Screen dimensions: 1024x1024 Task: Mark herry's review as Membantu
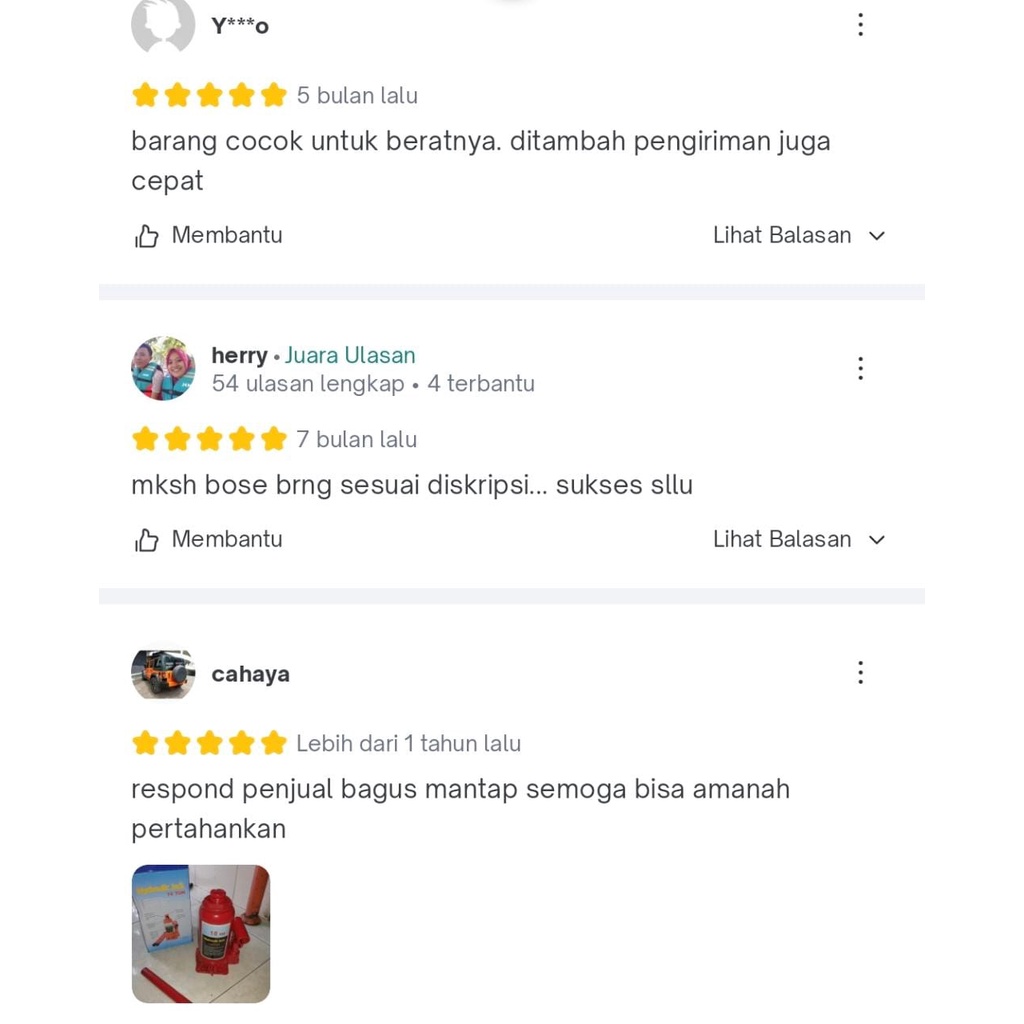point(208,539)
